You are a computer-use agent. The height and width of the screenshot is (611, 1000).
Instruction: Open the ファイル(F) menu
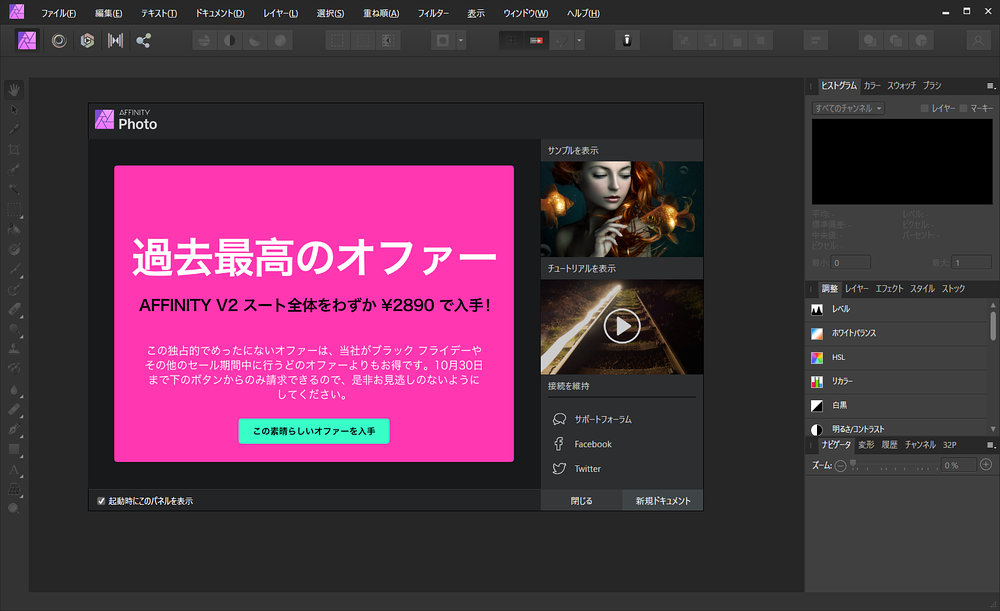[59, 13]
